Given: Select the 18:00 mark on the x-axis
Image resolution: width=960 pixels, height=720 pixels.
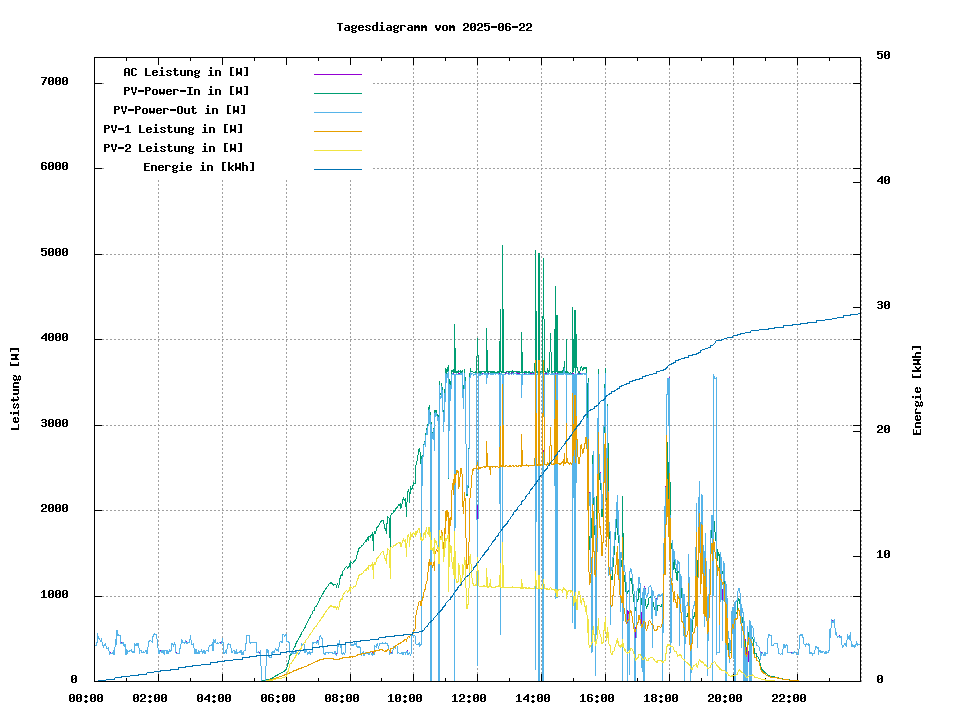Looking at the screenshot, I should coord(661,698).
